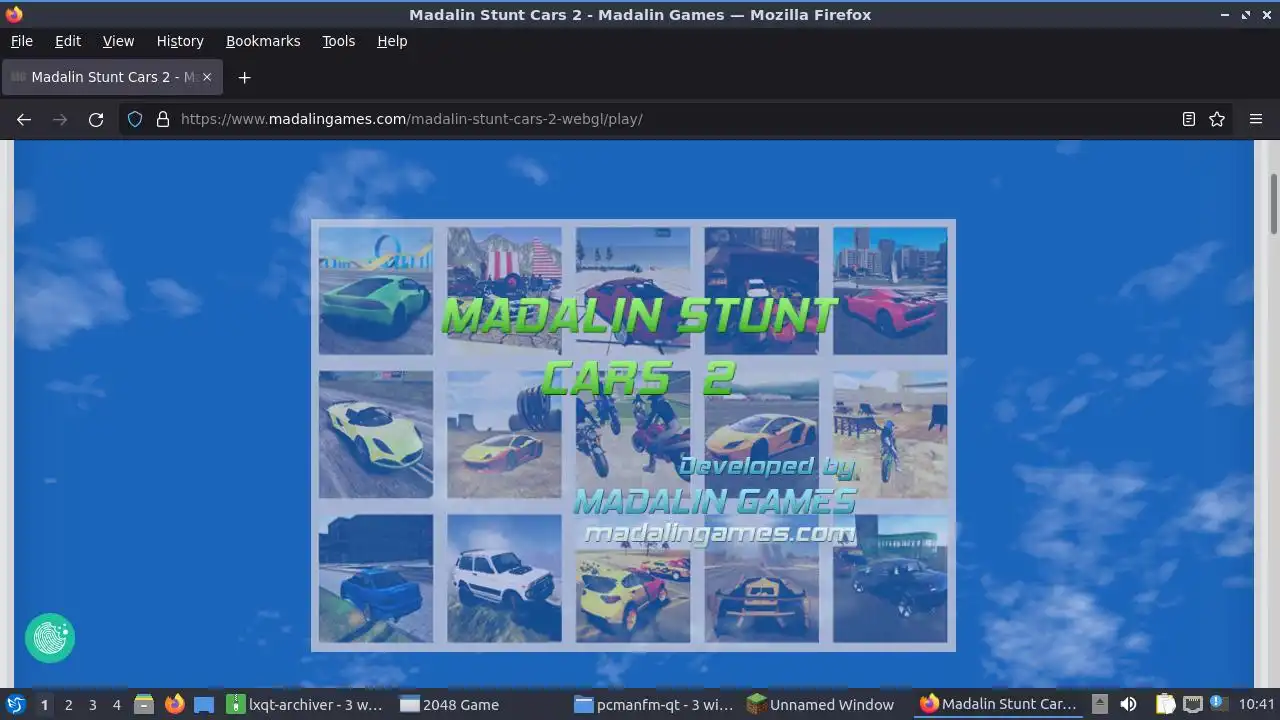Click the page vertical scrollbar thumb
Viewport: 1280px width, 720px height.
[x=1273, y=204]
